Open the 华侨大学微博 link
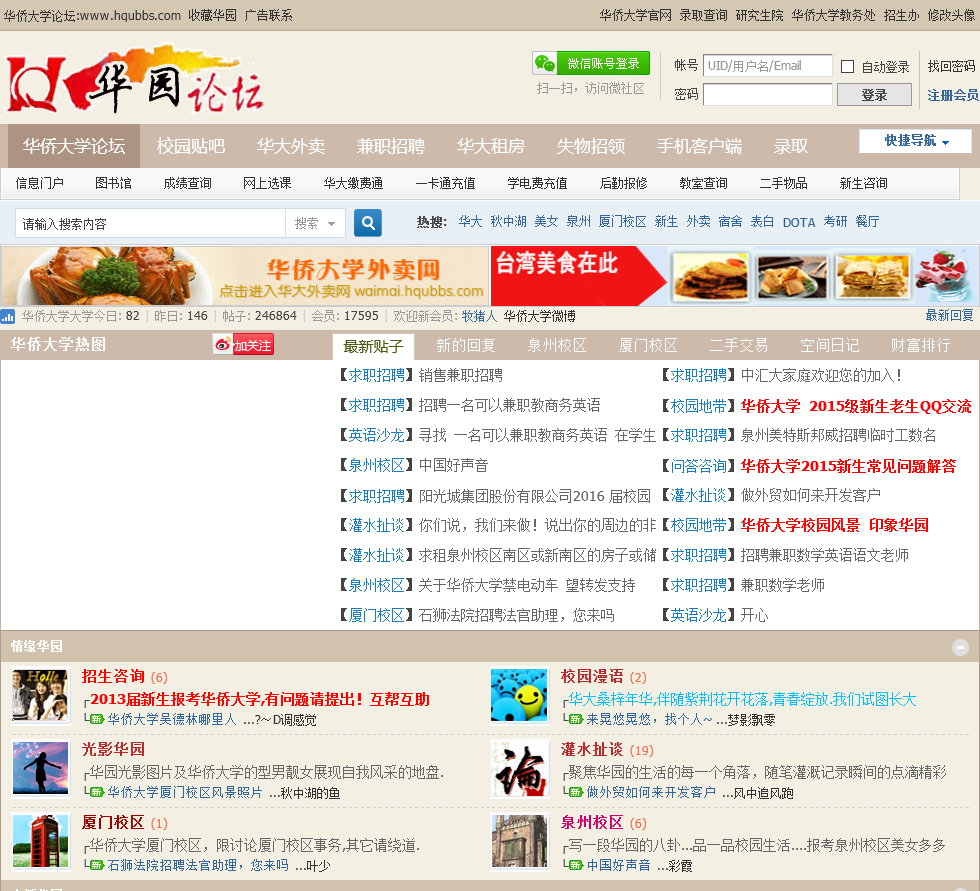 pos(539,316)
